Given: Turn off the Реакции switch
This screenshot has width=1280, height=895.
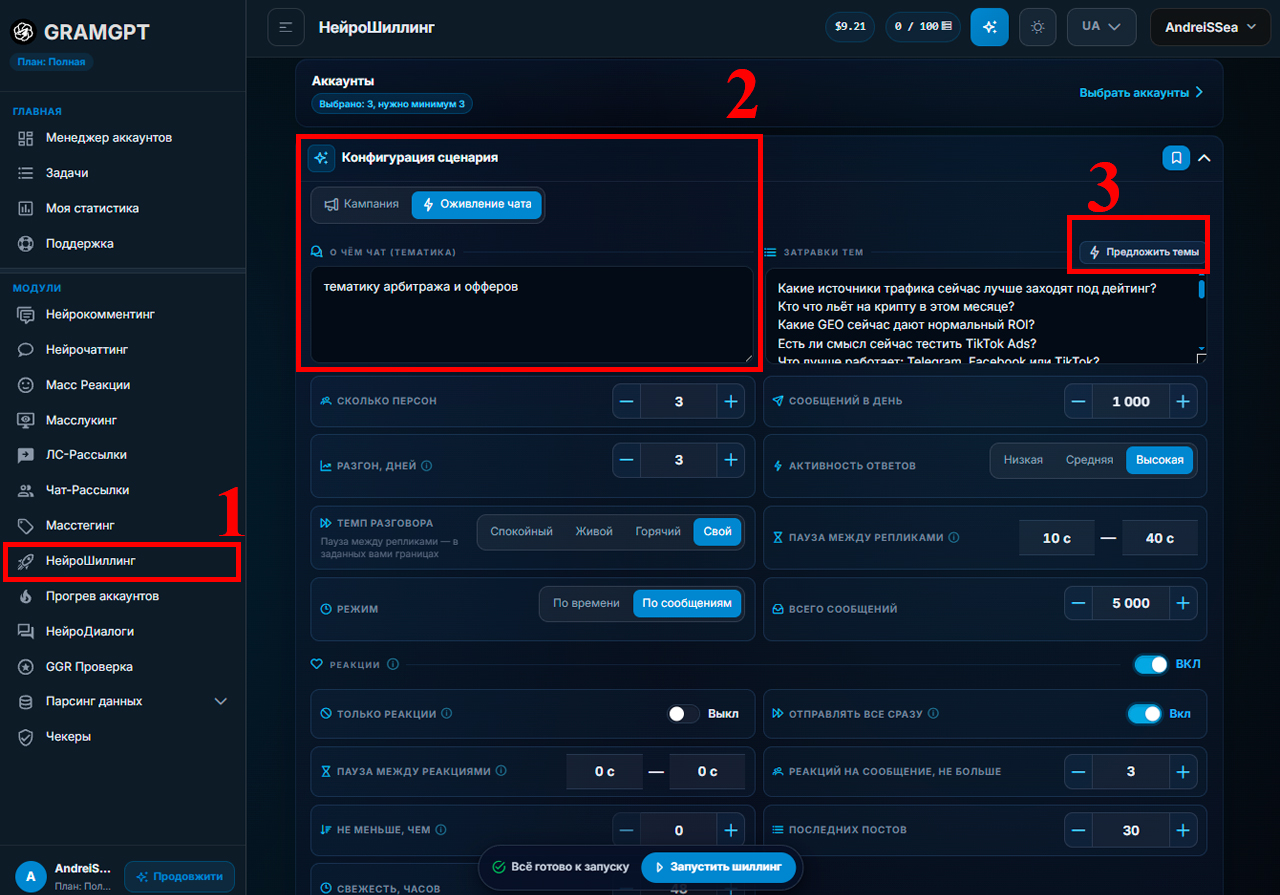Looking at the screenshot, I should [x=1151, y=664].
